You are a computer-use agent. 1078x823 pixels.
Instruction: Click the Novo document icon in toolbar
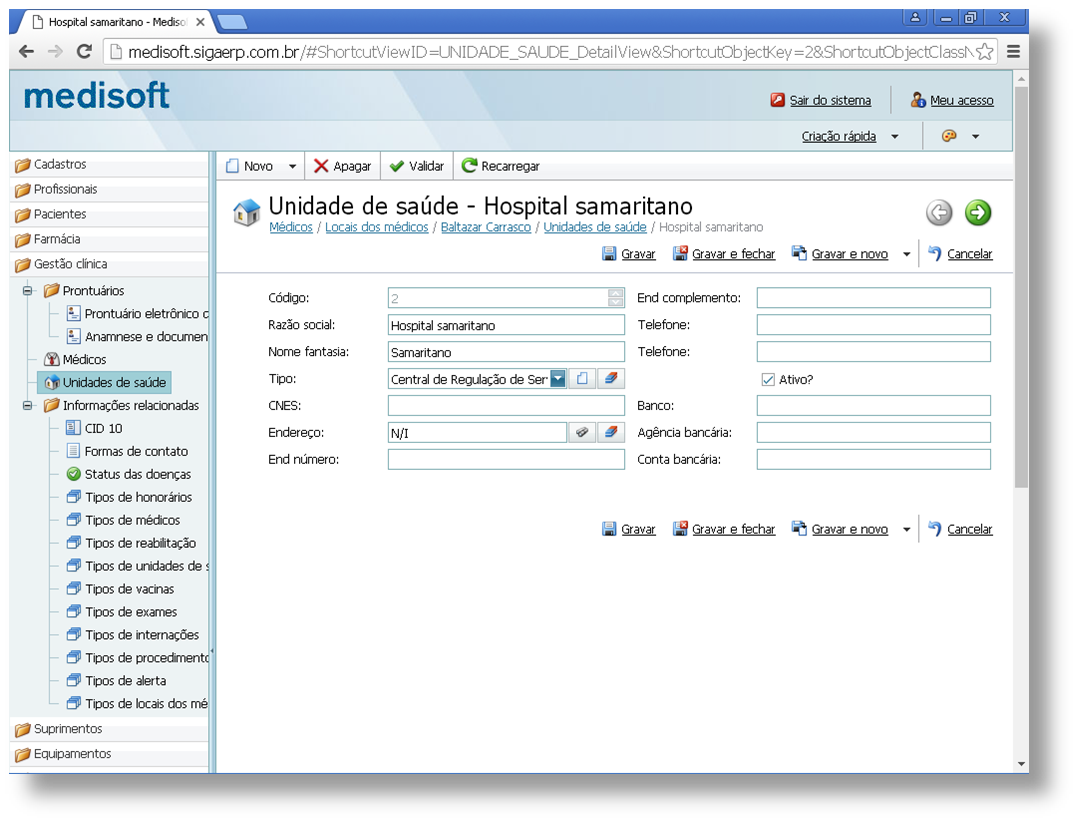232,166
